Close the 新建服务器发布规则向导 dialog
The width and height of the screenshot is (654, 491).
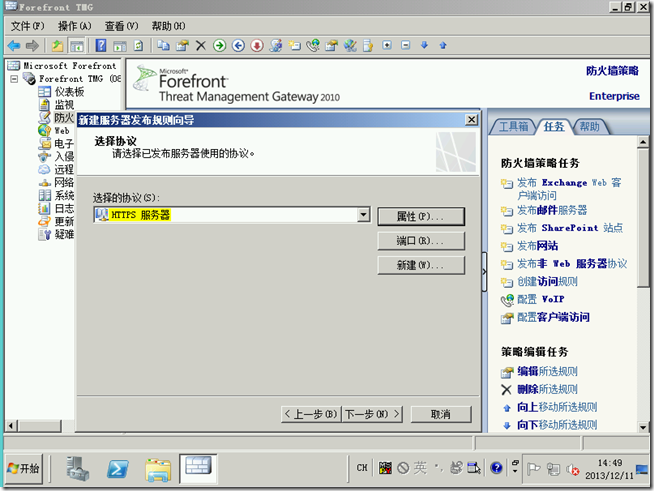tap(471, 120)
